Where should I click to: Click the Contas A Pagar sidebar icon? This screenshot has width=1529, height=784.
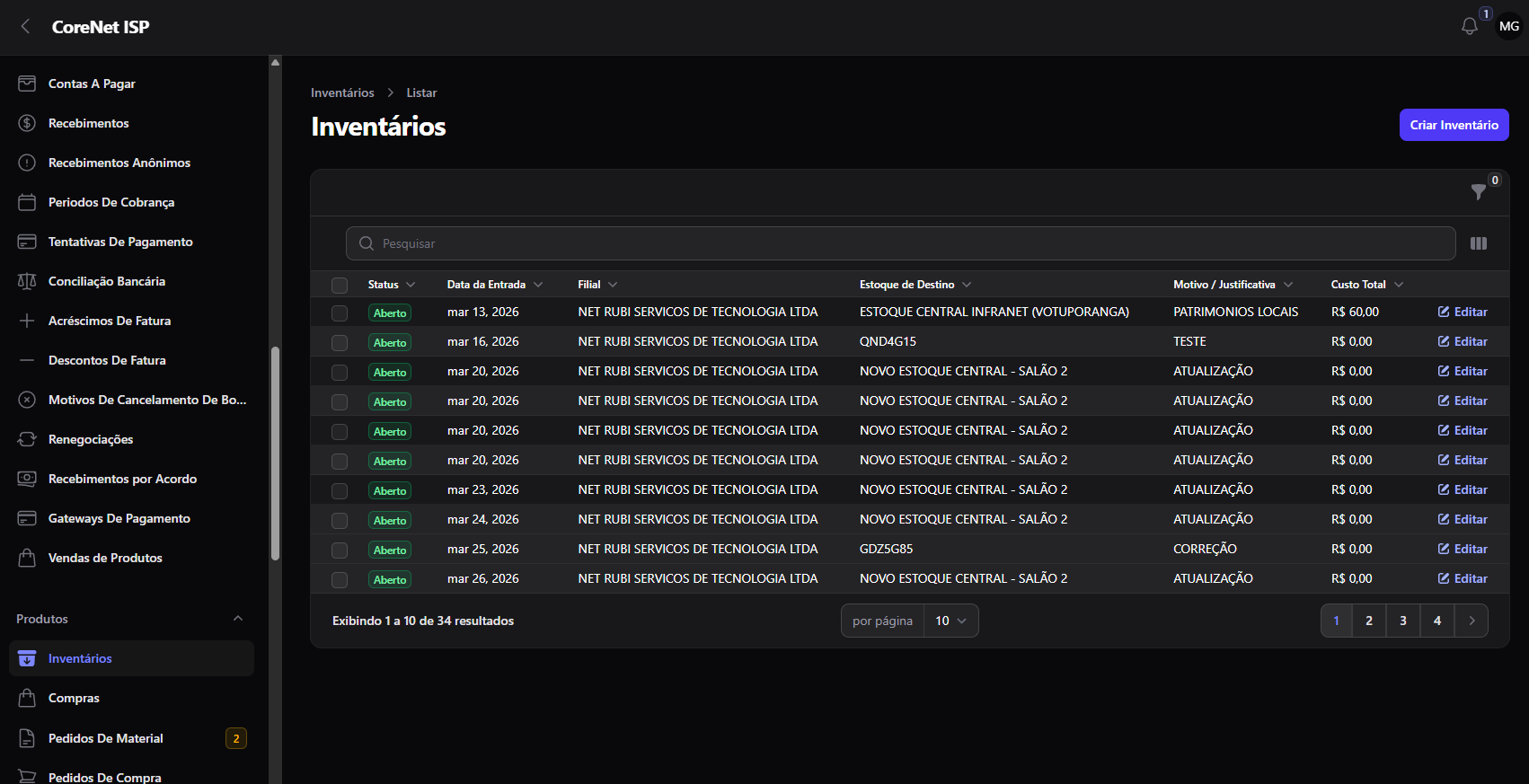(27, 84)
